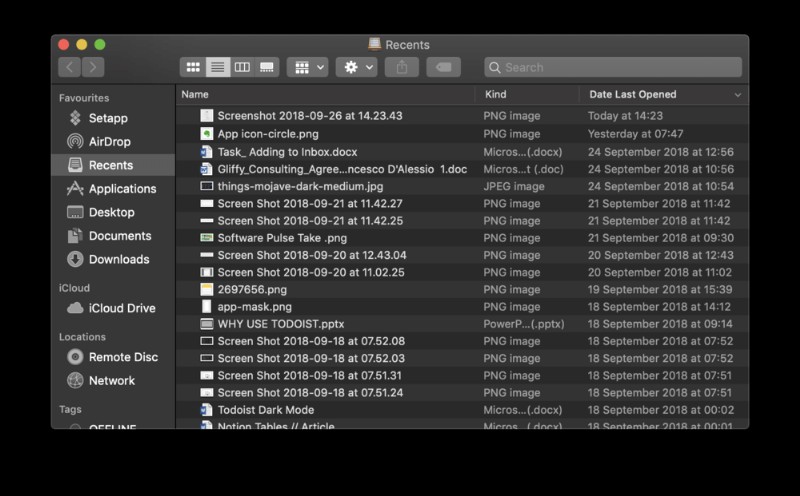The width and height of the screenshot is (800, 496).
Task: Click the 2697656.png file icon
Action: [x=206, y=289]
